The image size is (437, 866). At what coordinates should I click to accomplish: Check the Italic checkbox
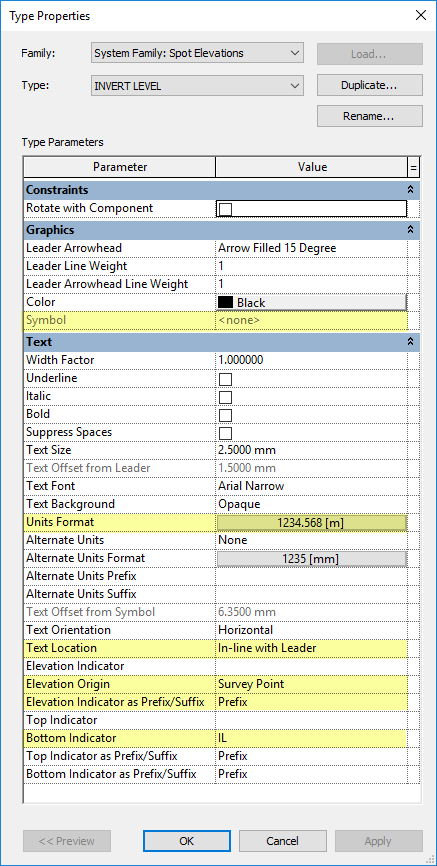point(225,397)
